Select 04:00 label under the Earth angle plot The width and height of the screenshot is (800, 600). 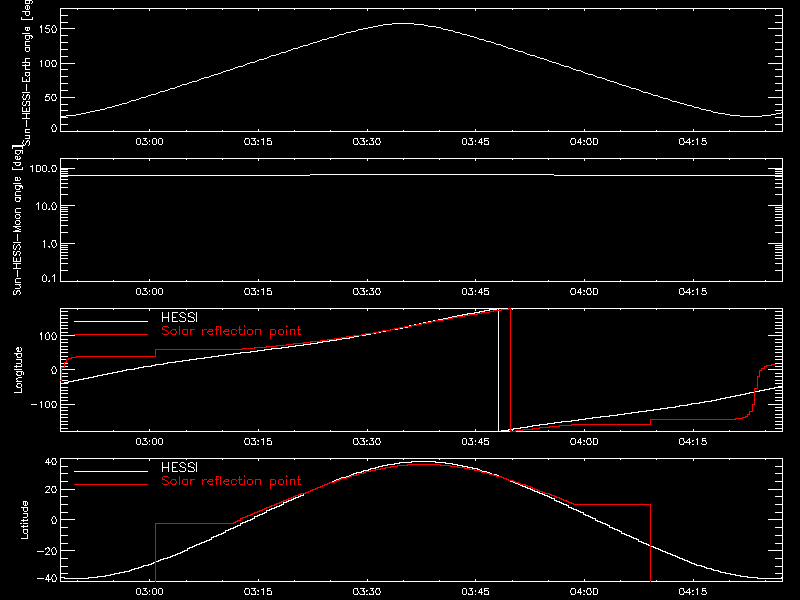tap(584, 142)
